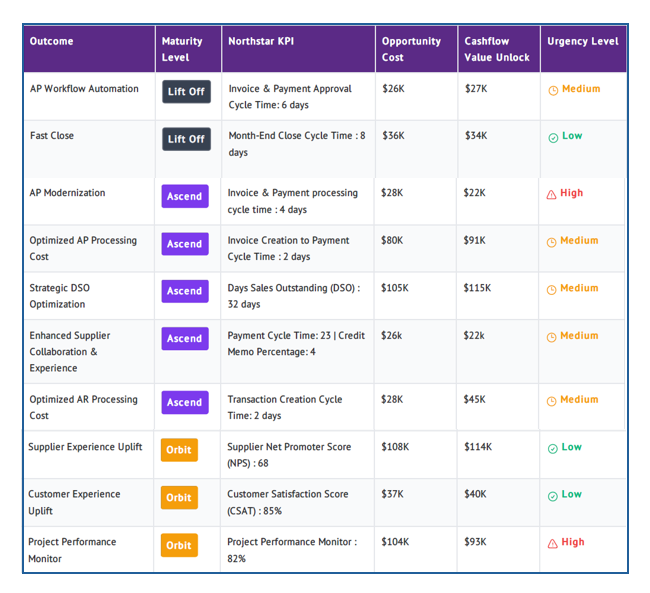
Task: Click the $91K cashflow value
Action: pos(475,240)
